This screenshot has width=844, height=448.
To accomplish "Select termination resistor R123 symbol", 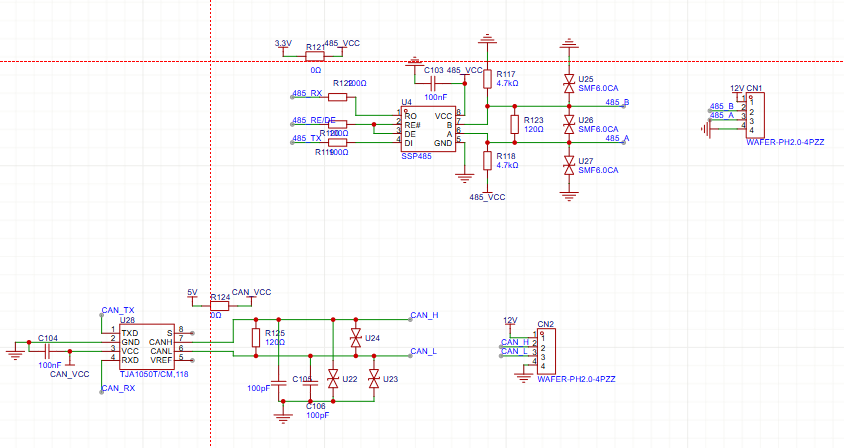I will [x=515, y=124].
